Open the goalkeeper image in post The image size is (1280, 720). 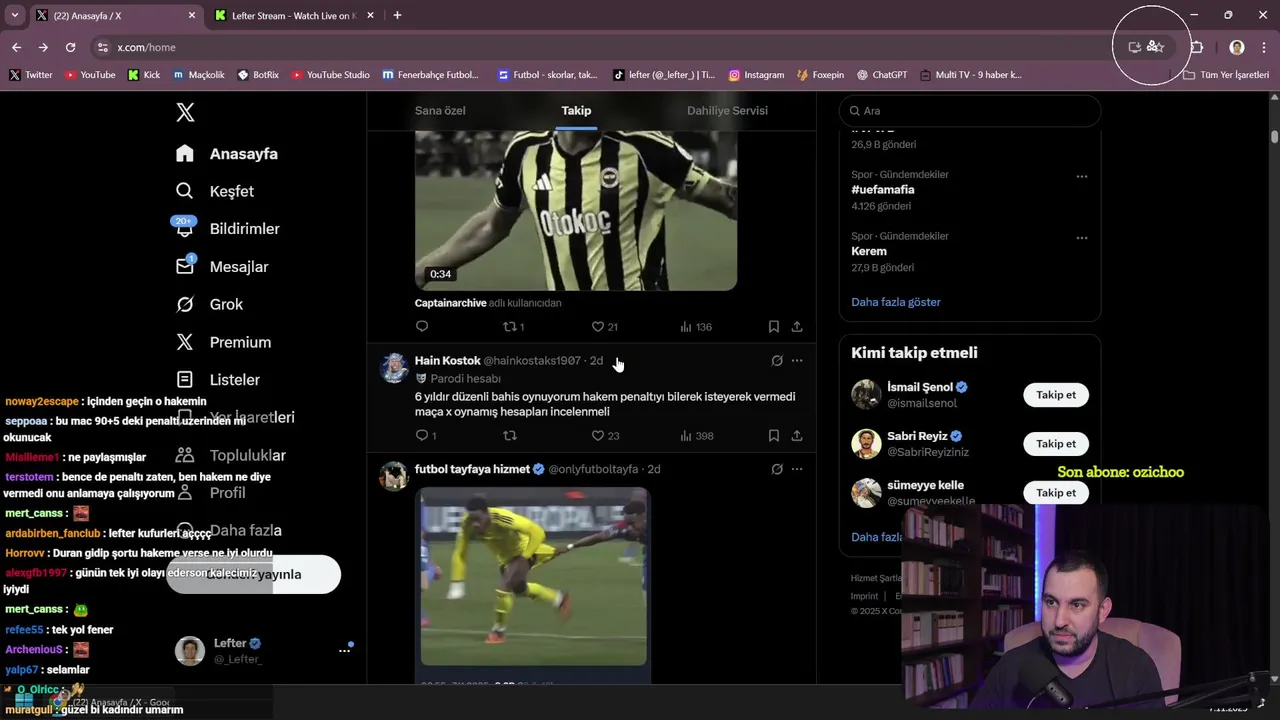533,577
